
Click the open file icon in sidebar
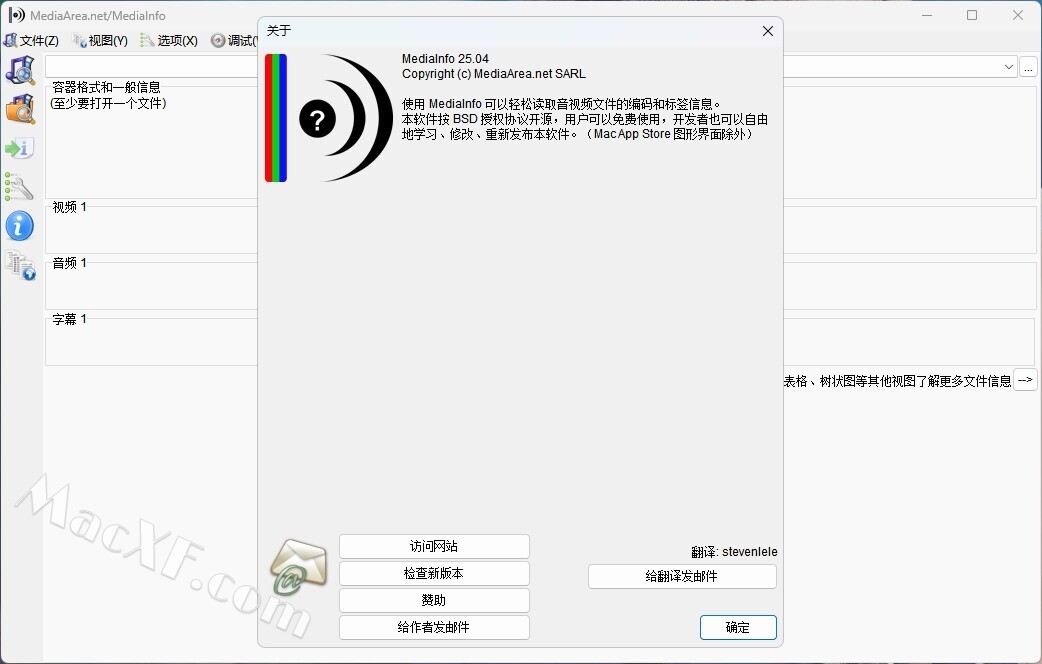point(20,70)
